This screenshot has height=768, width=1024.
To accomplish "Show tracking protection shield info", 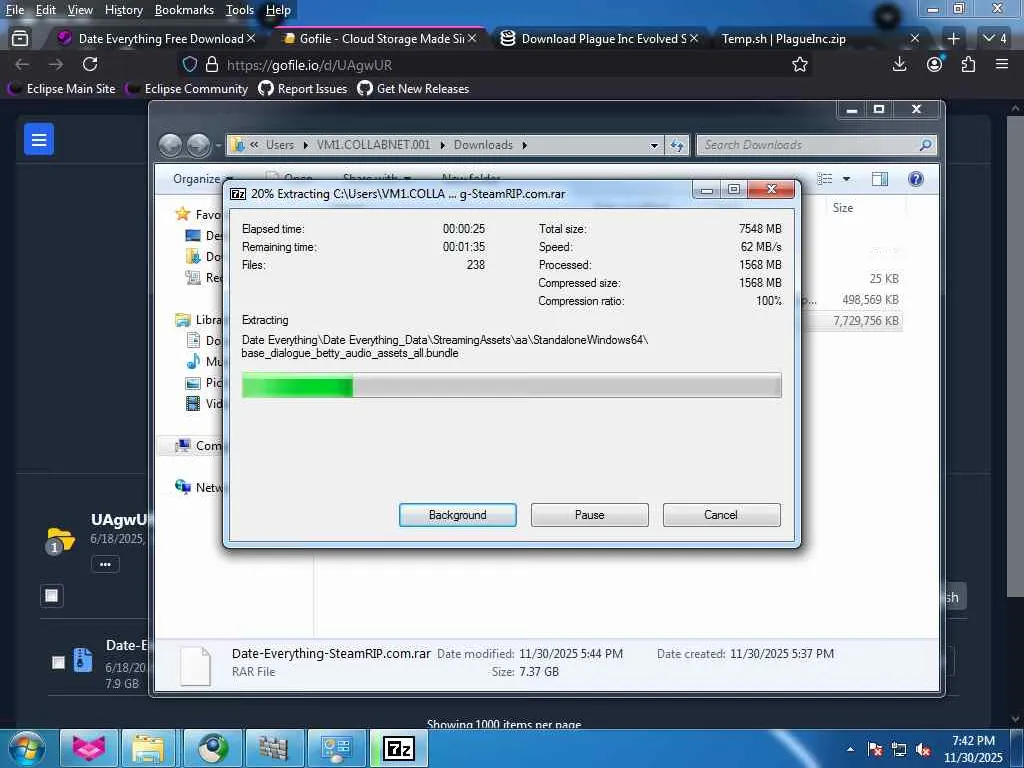I will [x=189, y=64].
